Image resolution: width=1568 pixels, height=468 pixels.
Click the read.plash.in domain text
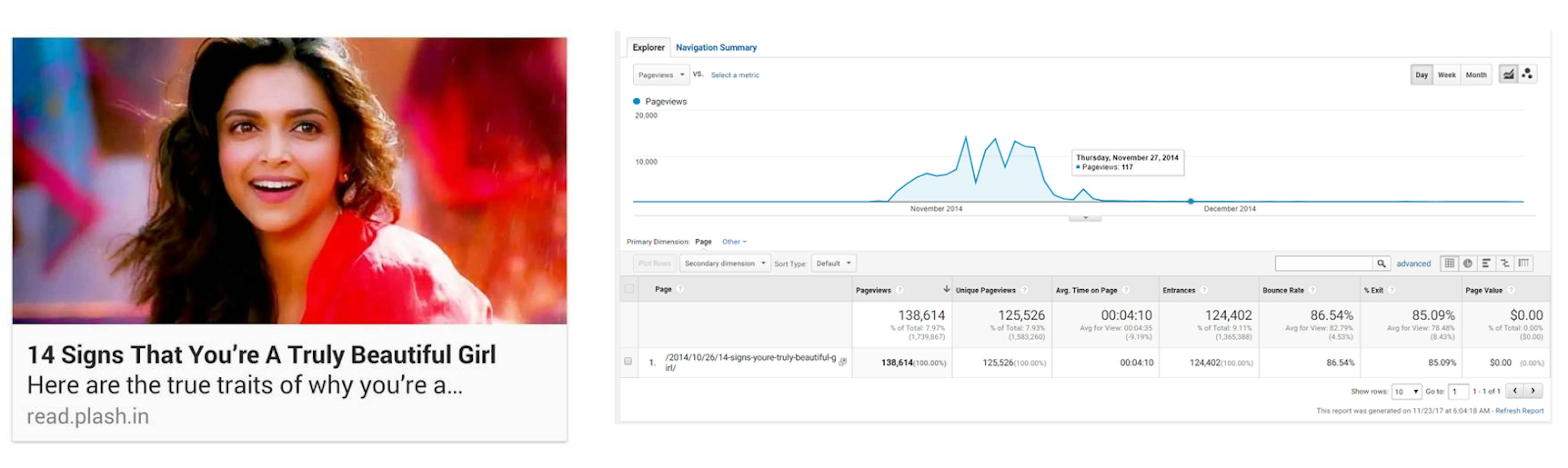88,416
